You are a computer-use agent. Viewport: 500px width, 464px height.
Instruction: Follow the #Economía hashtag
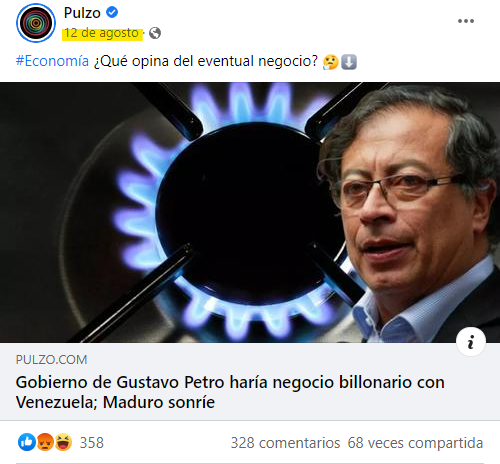pos(52,61)
